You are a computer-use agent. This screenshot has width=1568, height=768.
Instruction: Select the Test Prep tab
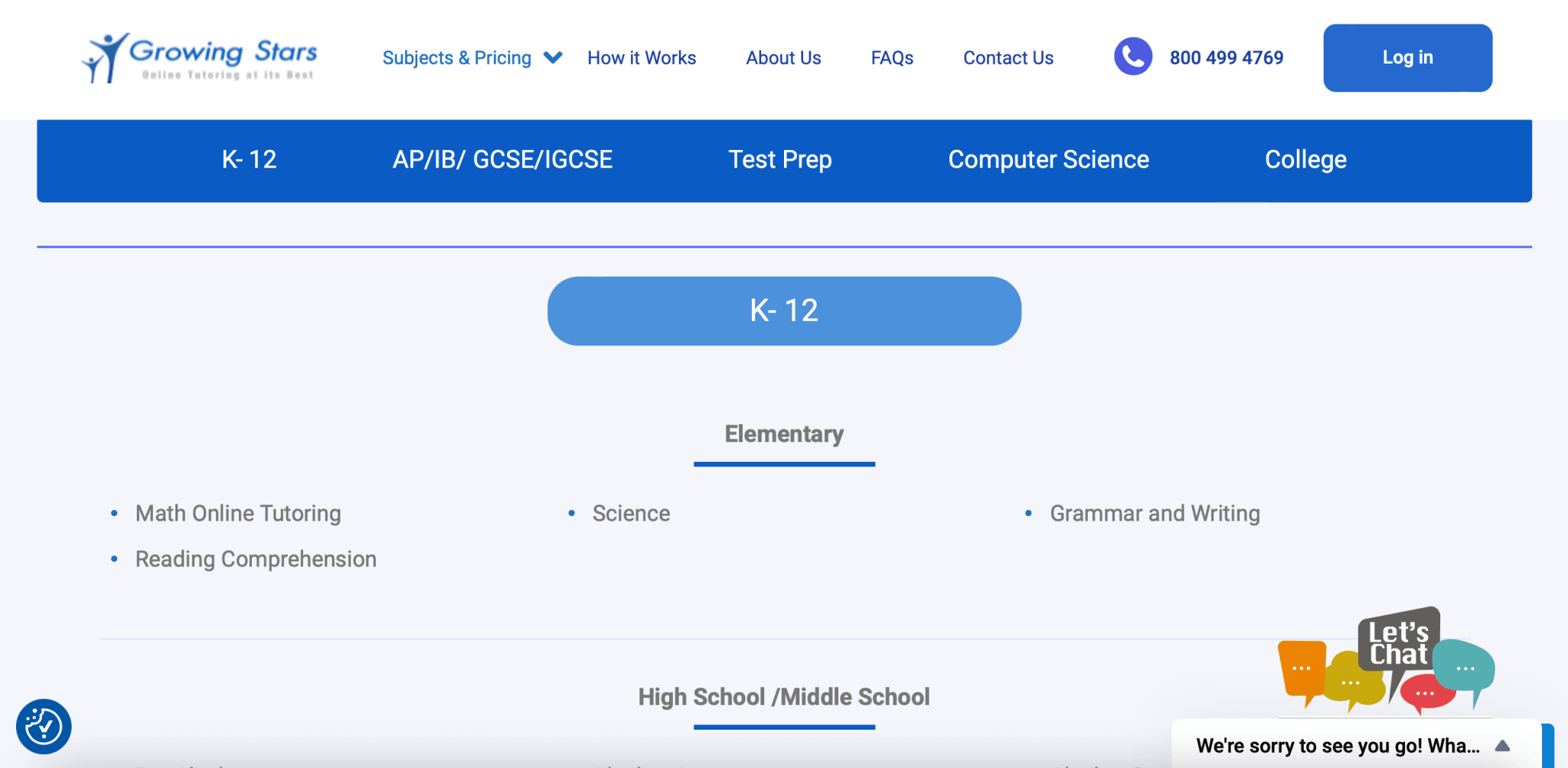click(779, 159)
